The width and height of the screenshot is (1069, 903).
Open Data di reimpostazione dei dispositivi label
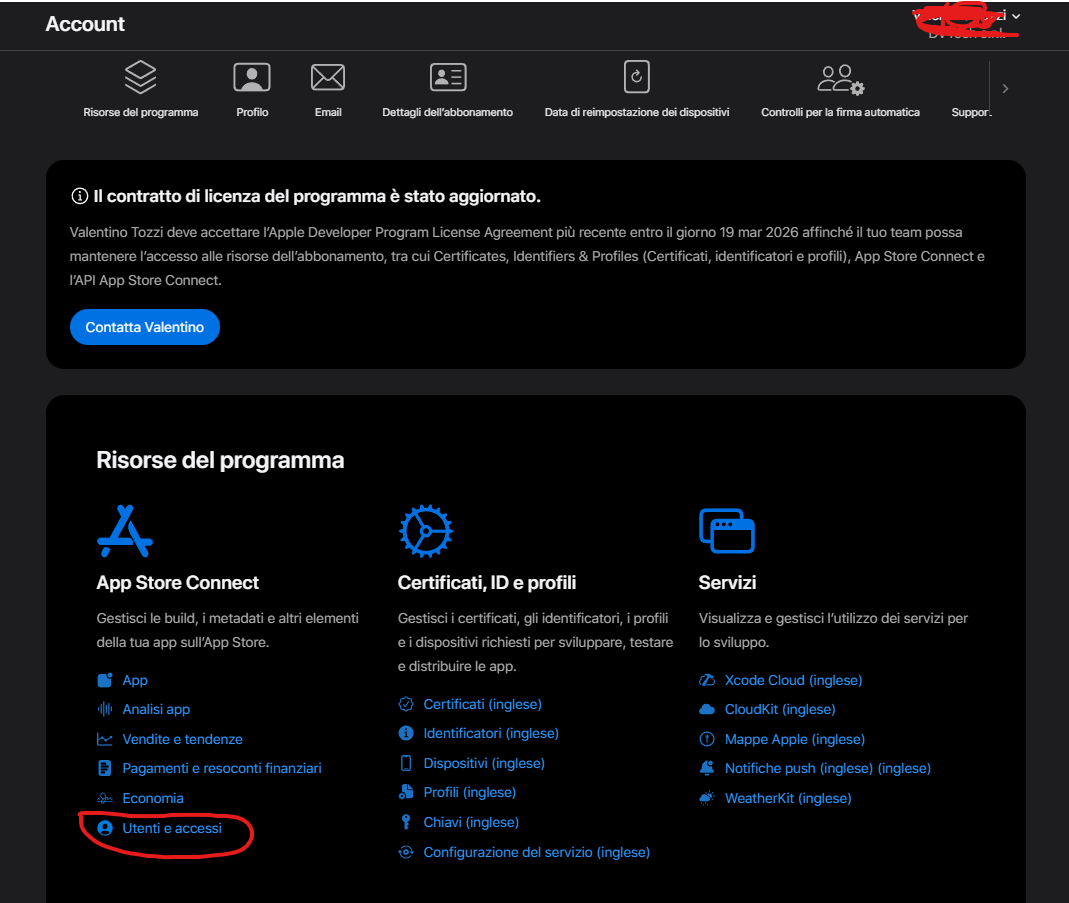click(637, 112)
